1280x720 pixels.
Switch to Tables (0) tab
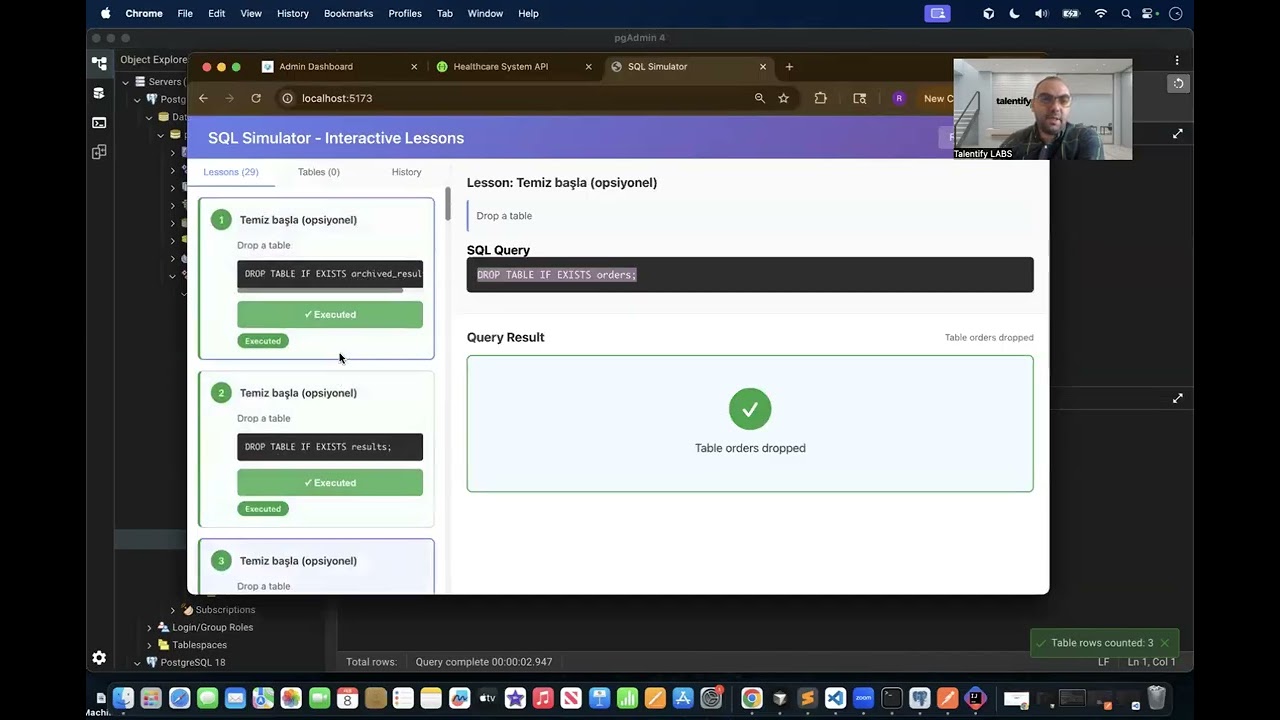coord(319,172)
